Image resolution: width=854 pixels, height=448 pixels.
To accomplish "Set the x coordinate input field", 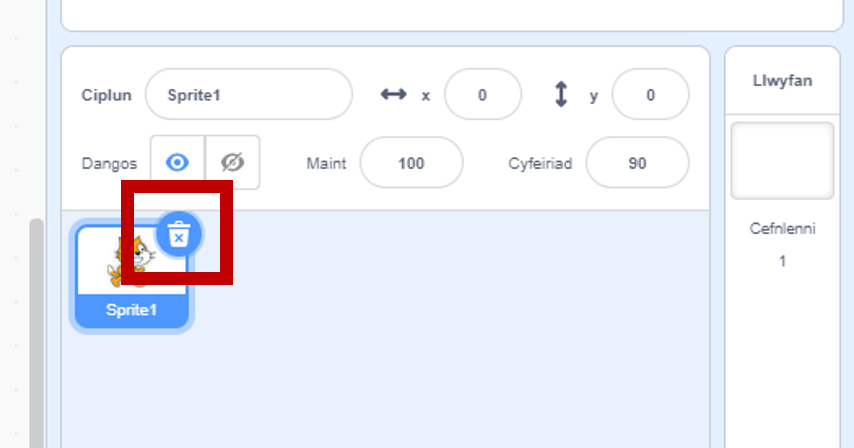I will coord(483,95).
